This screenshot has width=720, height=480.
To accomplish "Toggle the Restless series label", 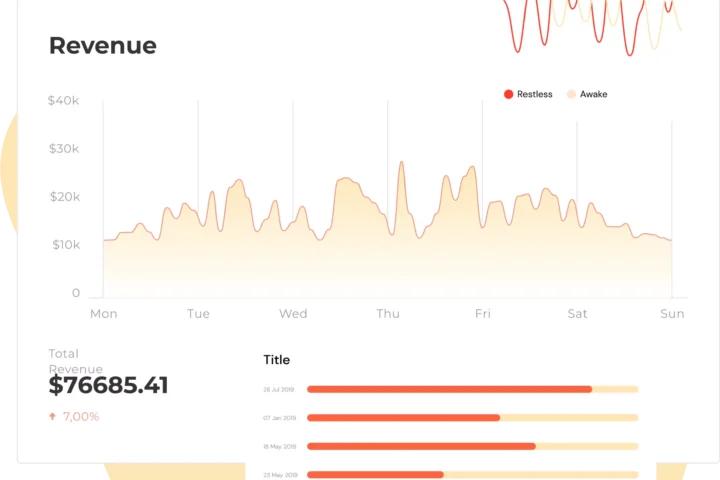I will tap(534, 94).
